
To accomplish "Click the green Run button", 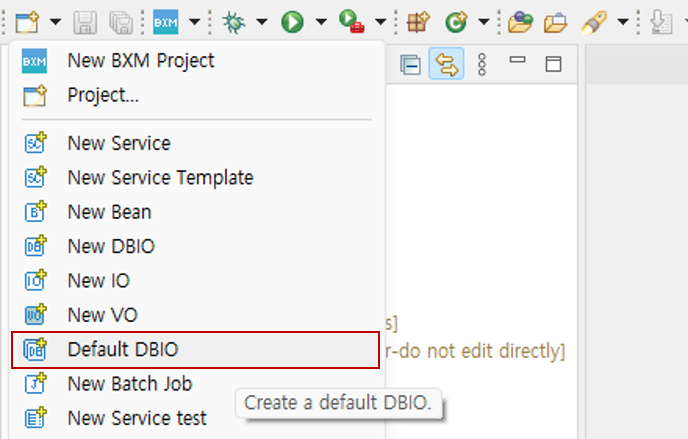I will tap(292, 22).
